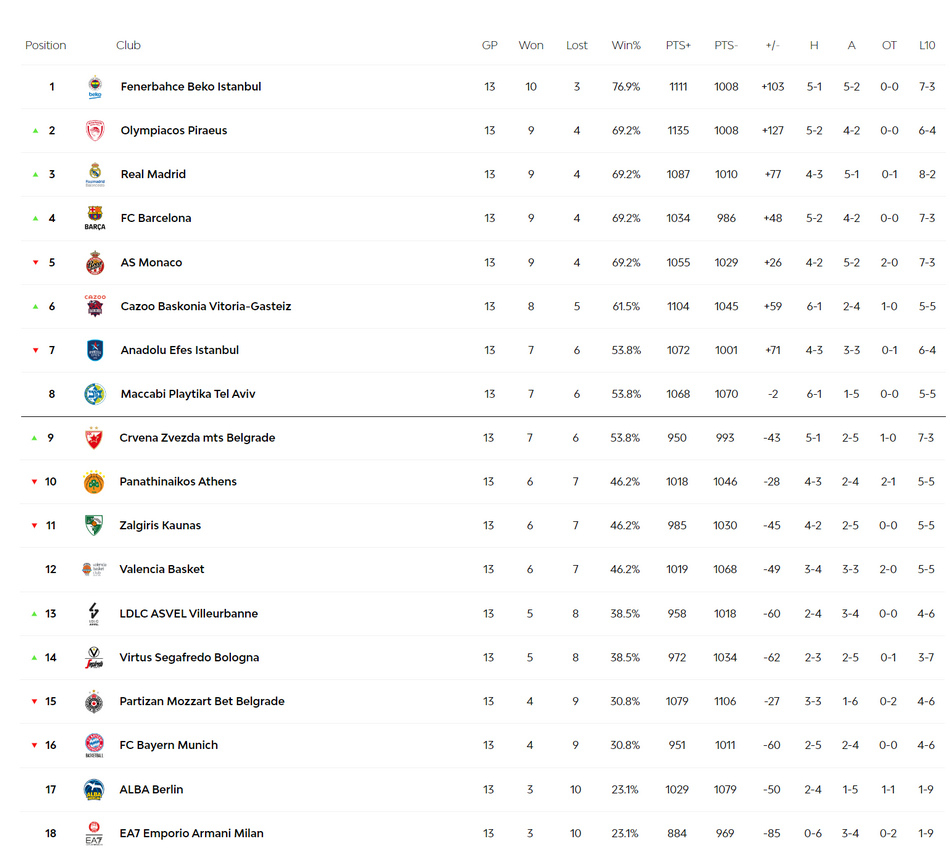The height and width of the screenshot is (859, 950).
Task: Open the Valencia Basket team link
Action: coord(162,569)
